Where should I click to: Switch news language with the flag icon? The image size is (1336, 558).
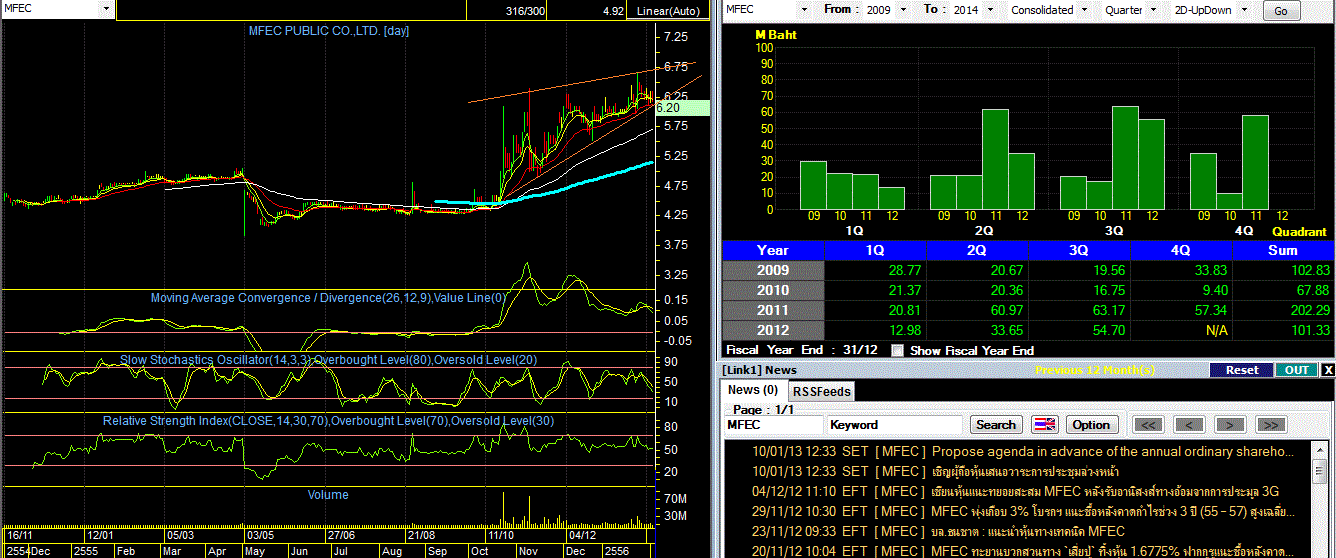[x=1044, y=424]
